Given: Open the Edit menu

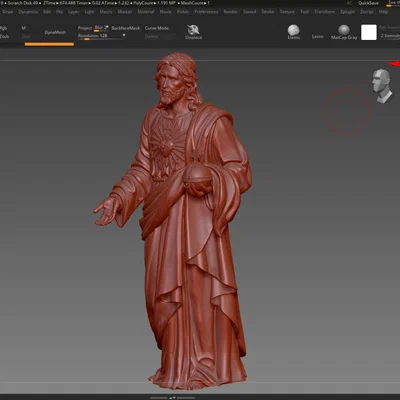Looking at the screenshot, I should click(x=47, y=12).
